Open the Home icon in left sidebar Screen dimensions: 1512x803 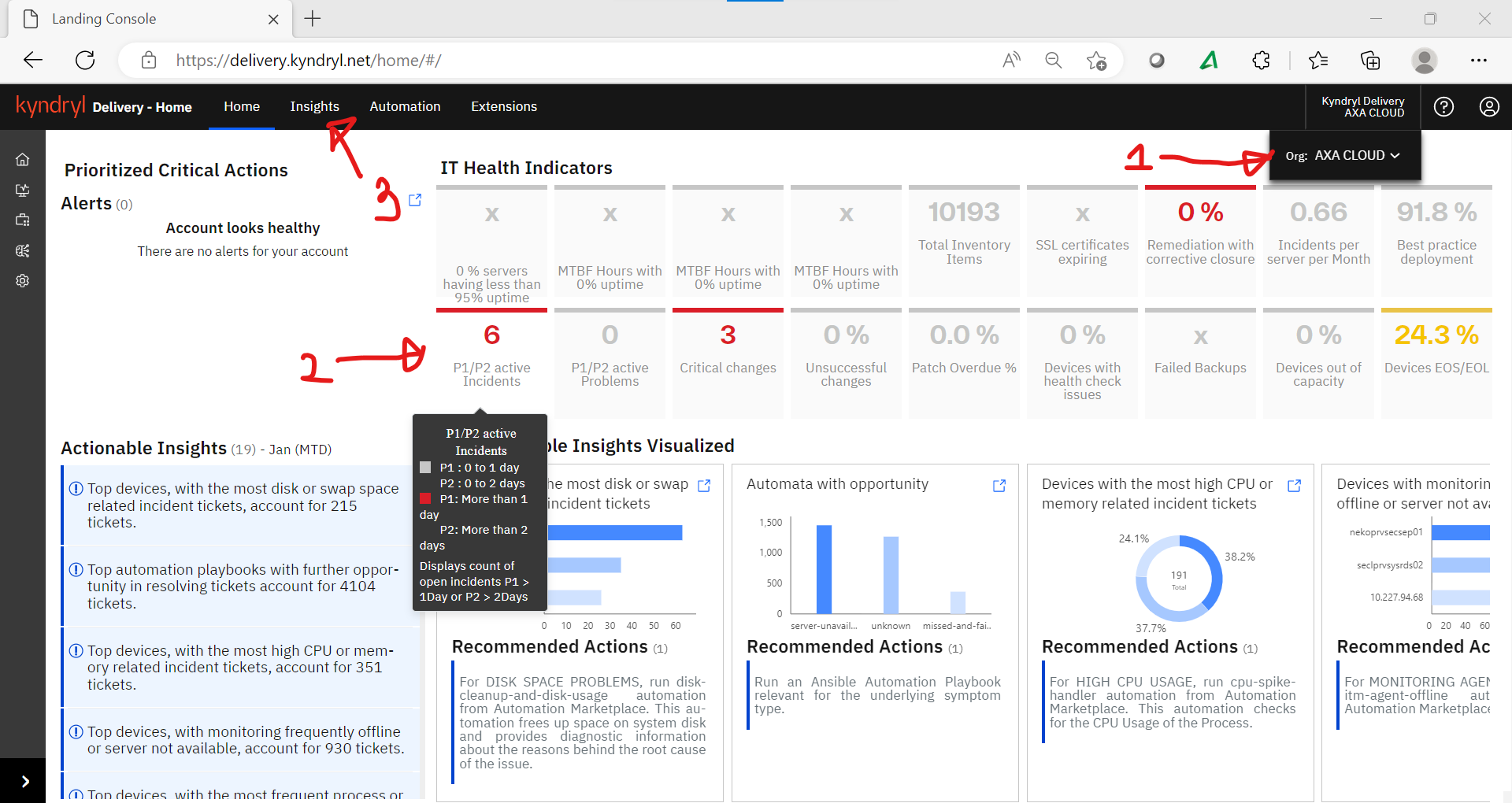(x=22, y=160)
